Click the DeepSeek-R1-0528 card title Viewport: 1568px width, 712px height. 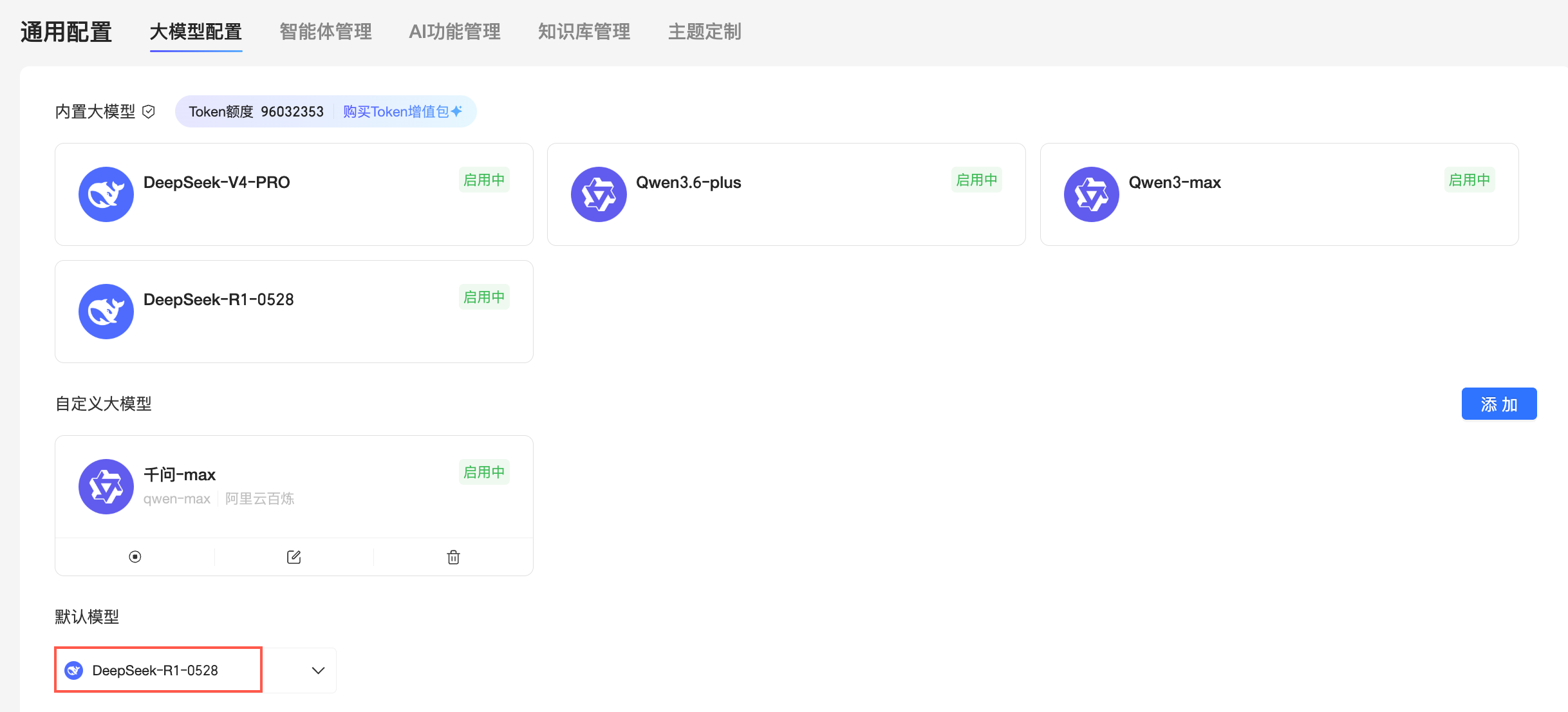click(219, 299)
